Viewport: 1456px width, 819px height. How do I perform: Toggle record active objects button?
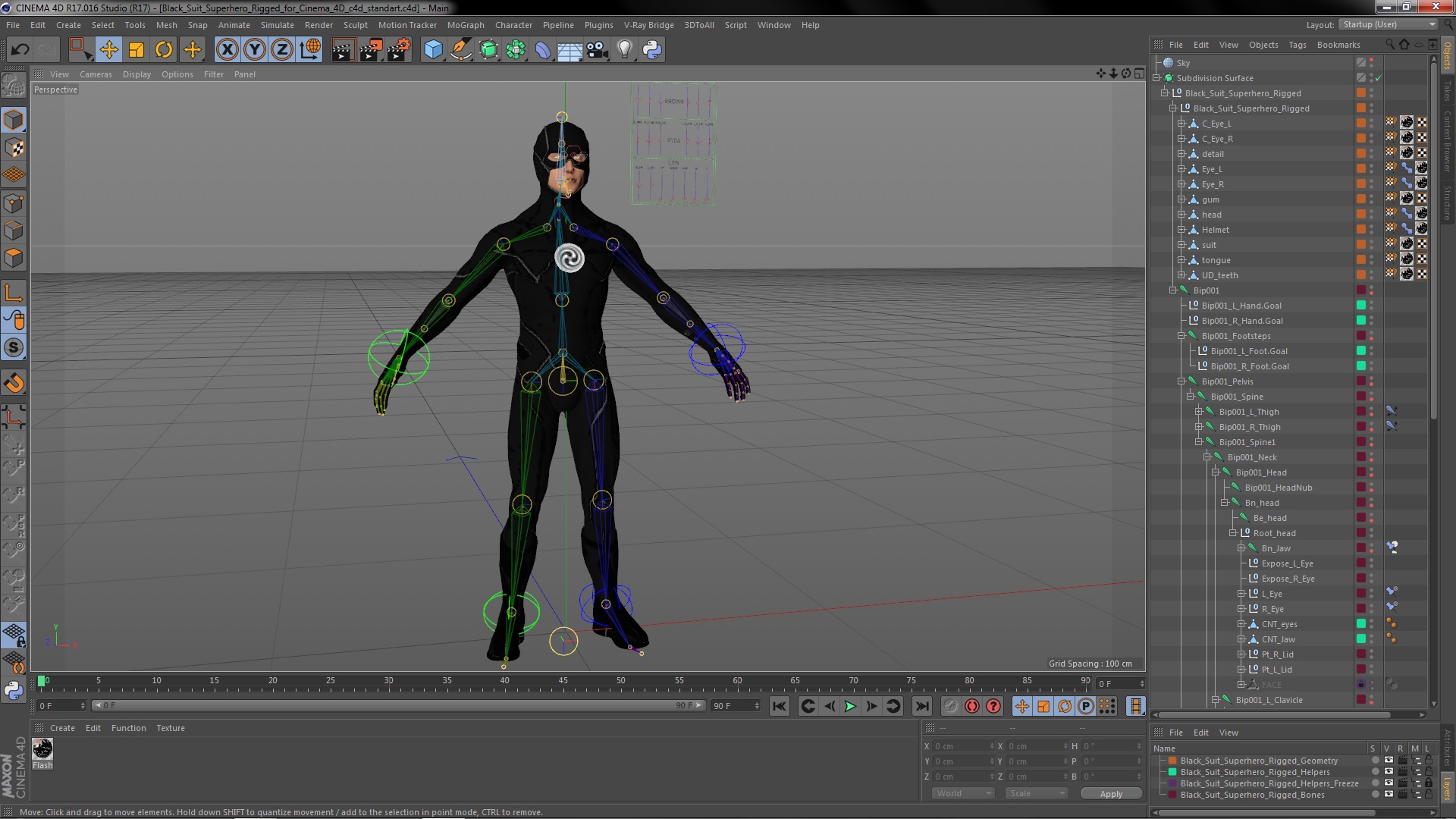pos(950,706)
